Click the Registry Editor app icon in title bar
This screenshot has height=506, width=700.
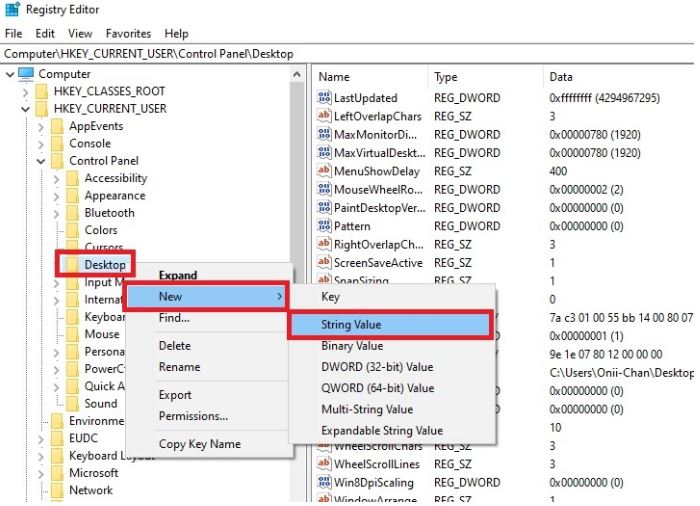click(x=11, y=11)
